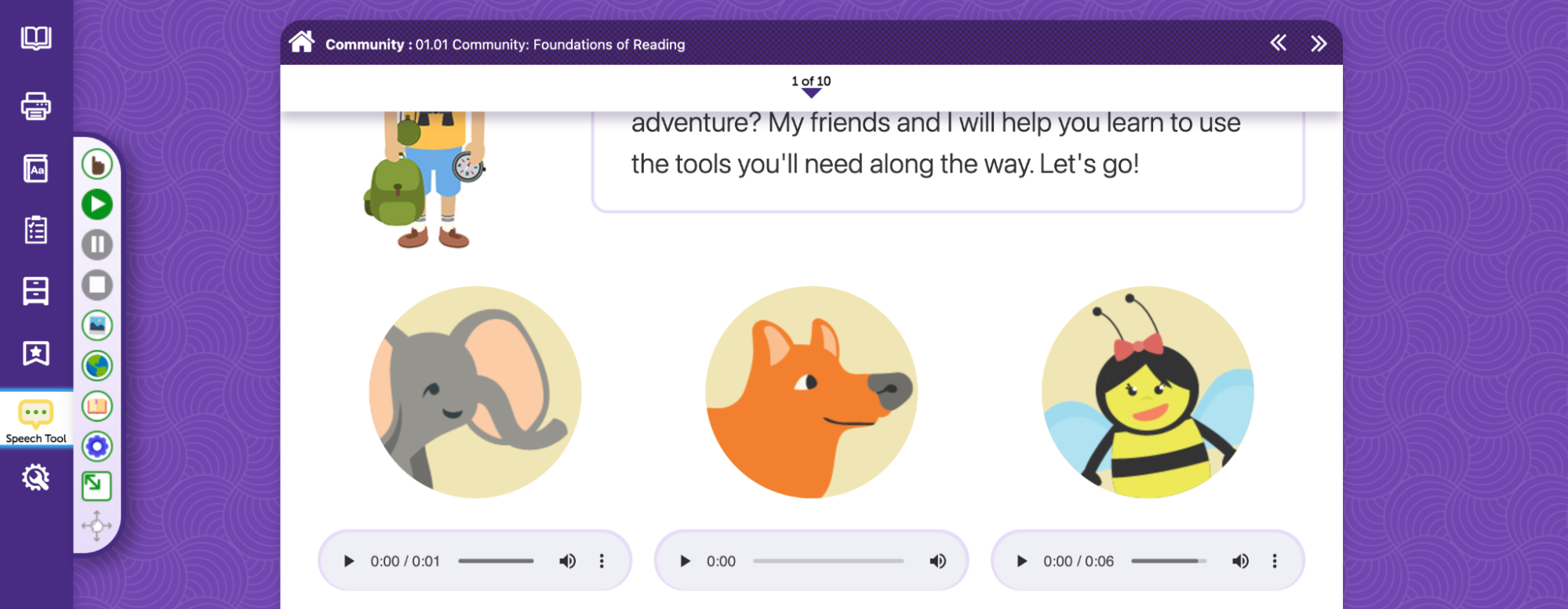
Task: Click the fox audio progress slider
Action: (x=828, y=561)
